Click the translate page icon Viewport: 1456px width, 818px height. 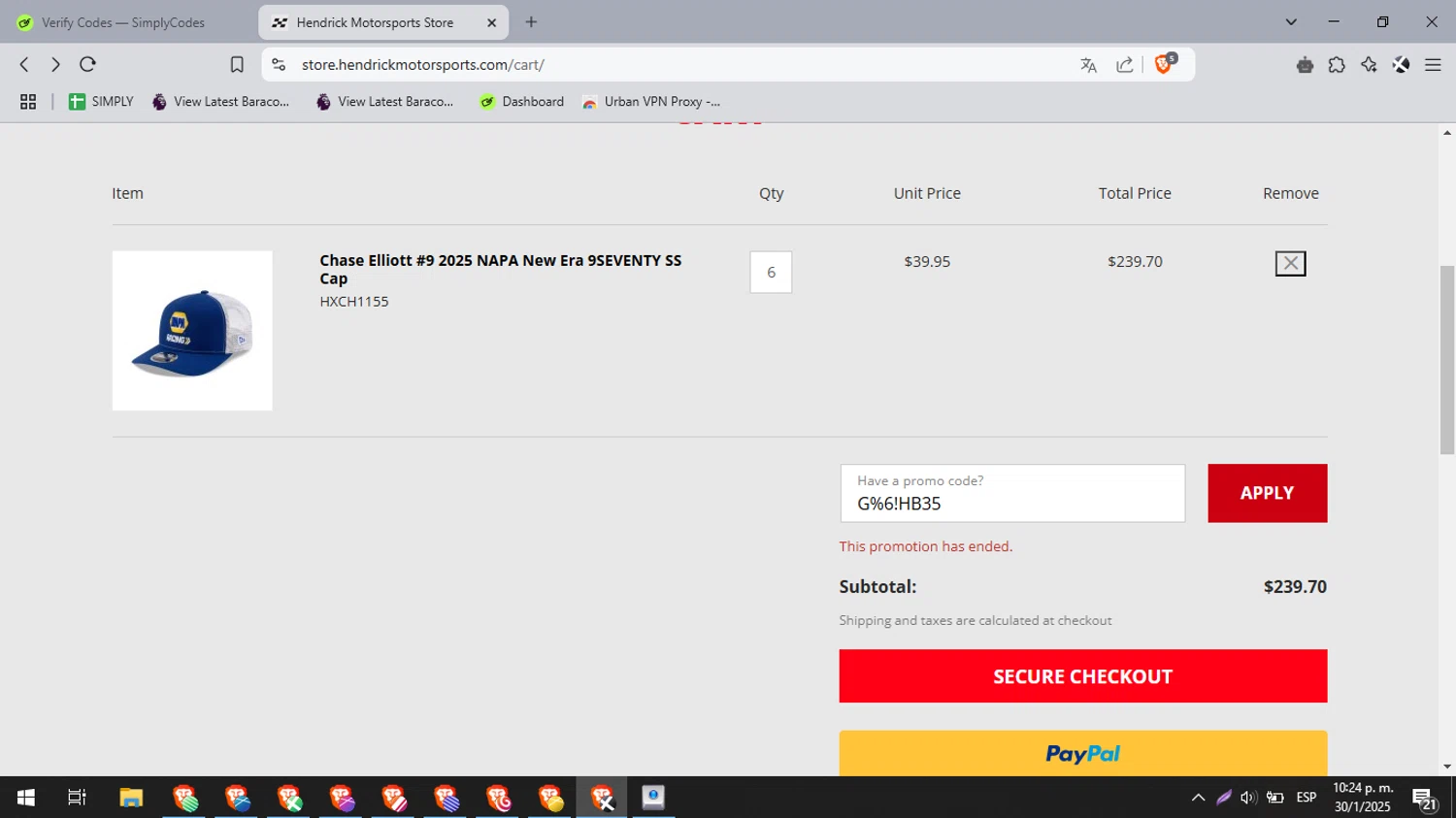[x=1088, y=65]
